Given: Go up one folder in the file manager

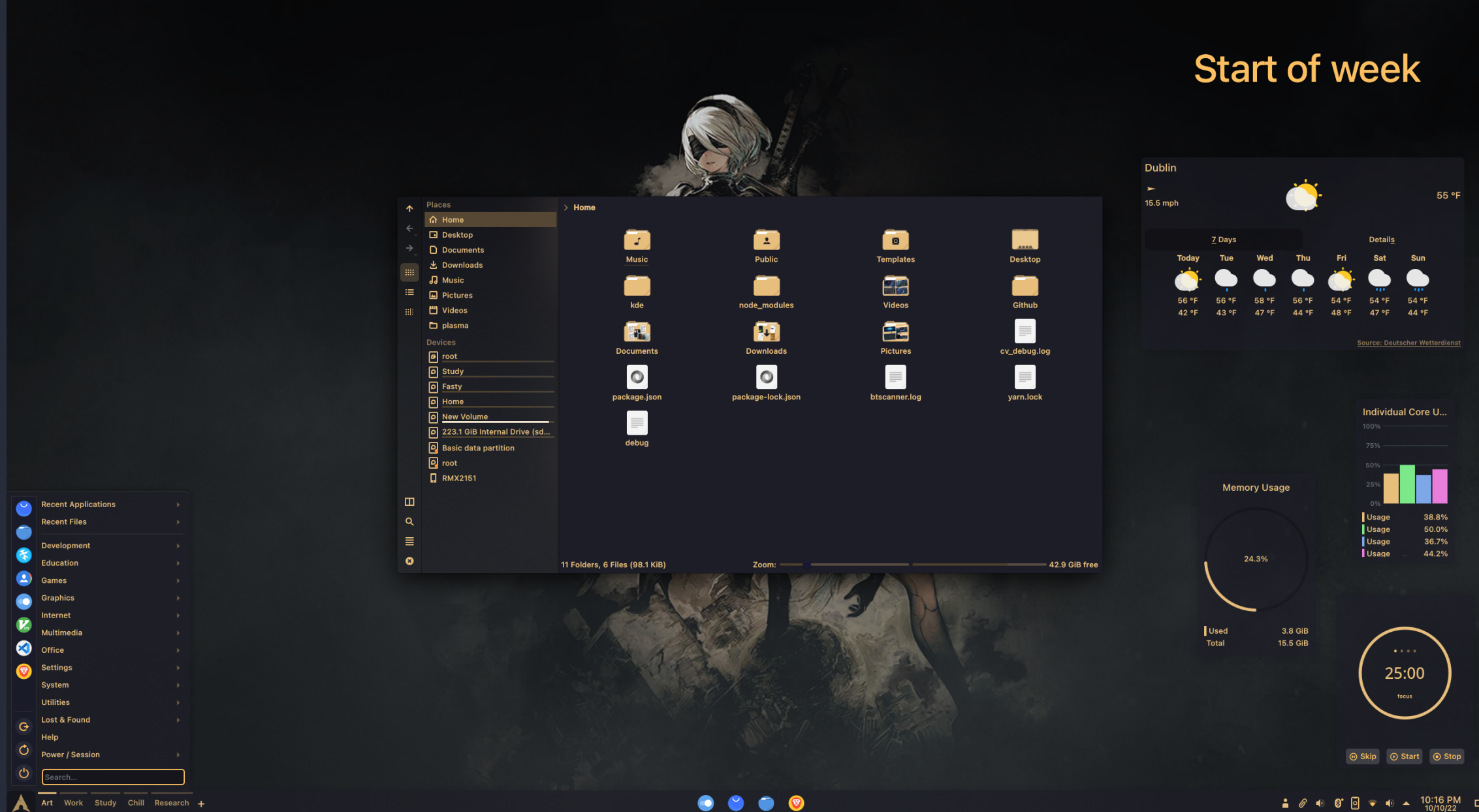Looking at the screenshot, I should 409,209.
